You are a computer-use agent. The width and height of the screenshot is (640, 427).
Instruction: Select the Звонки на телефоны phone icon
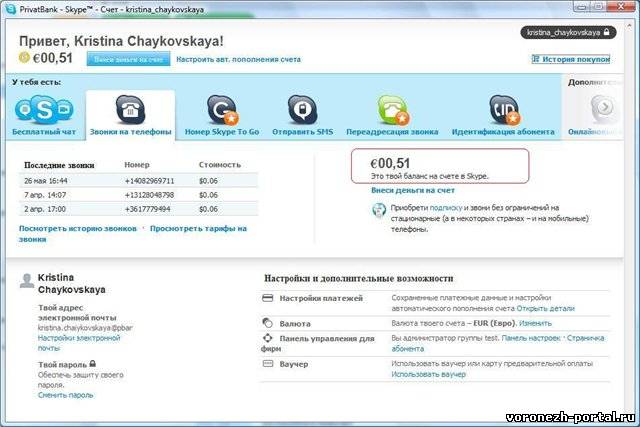pyautogui.click(x=130, y=109)
